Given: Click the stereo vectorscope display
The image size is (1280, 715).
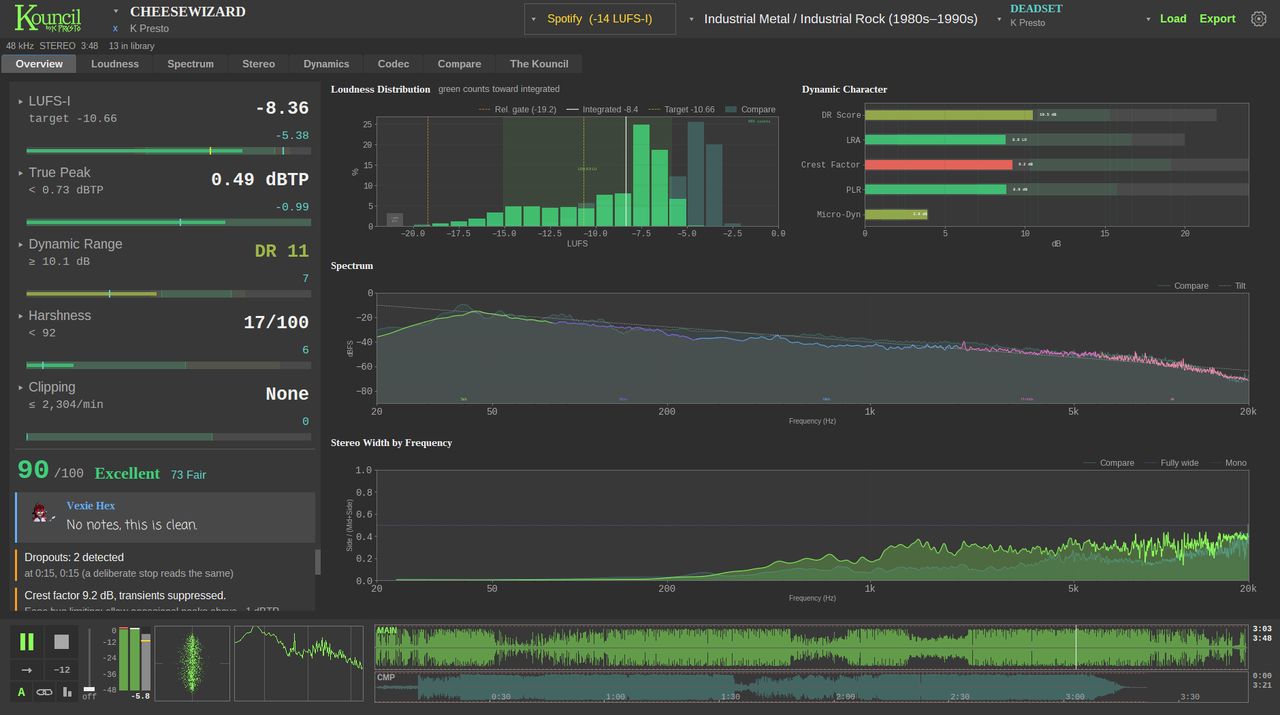Looking at the screenshot, I should 192,664.
